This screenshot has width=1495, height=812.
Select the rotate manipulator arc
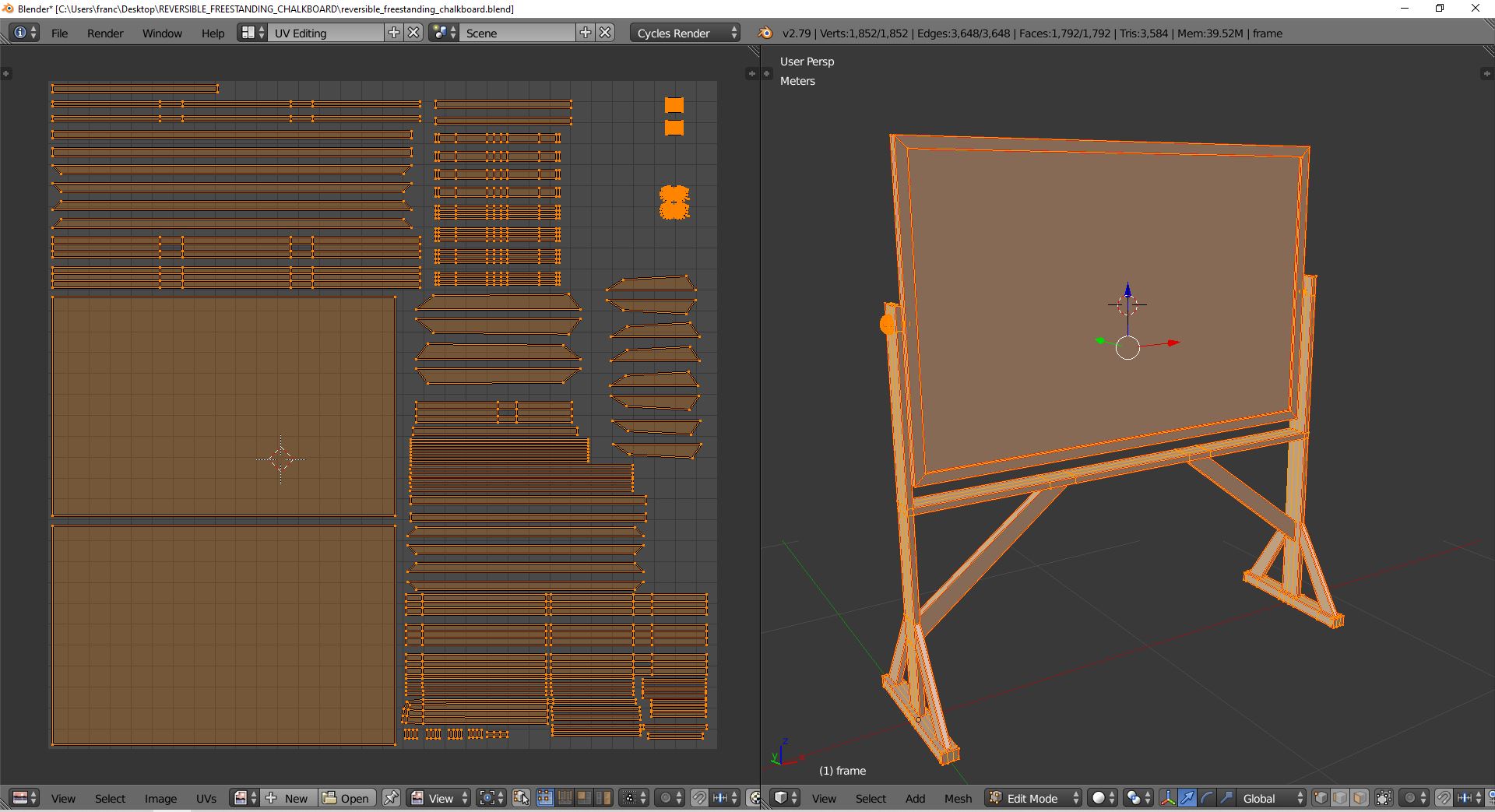pos(1206,798)
